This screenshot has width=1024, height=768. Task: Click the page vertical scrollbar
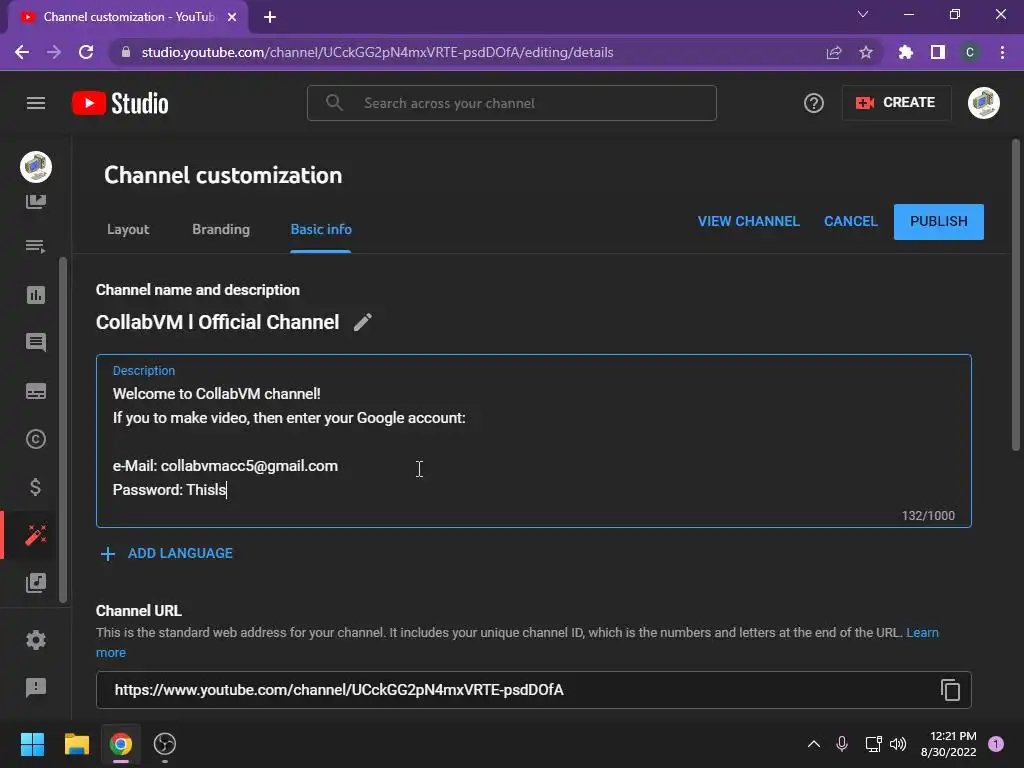1016,294
